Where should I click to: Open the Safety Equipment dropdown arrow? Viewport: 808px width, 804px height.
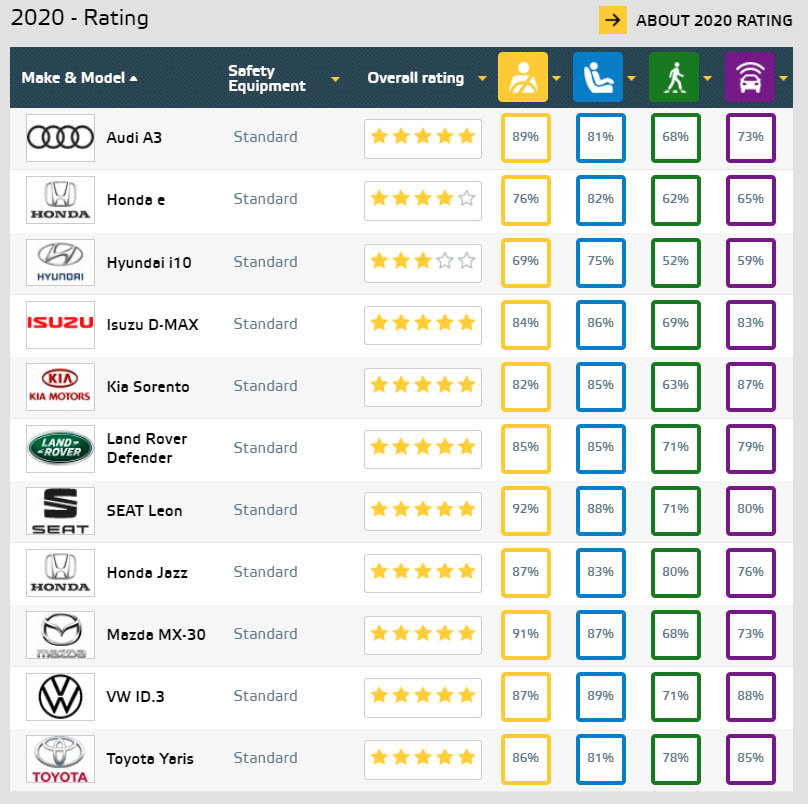click(336, 79)
